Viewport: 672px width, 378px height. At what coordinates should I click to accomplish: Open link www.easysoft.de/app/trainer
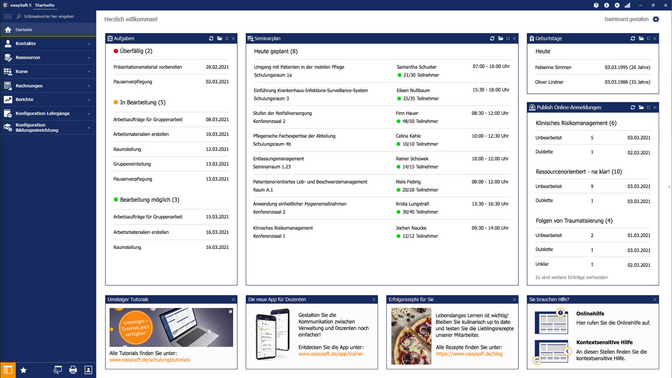331,354
